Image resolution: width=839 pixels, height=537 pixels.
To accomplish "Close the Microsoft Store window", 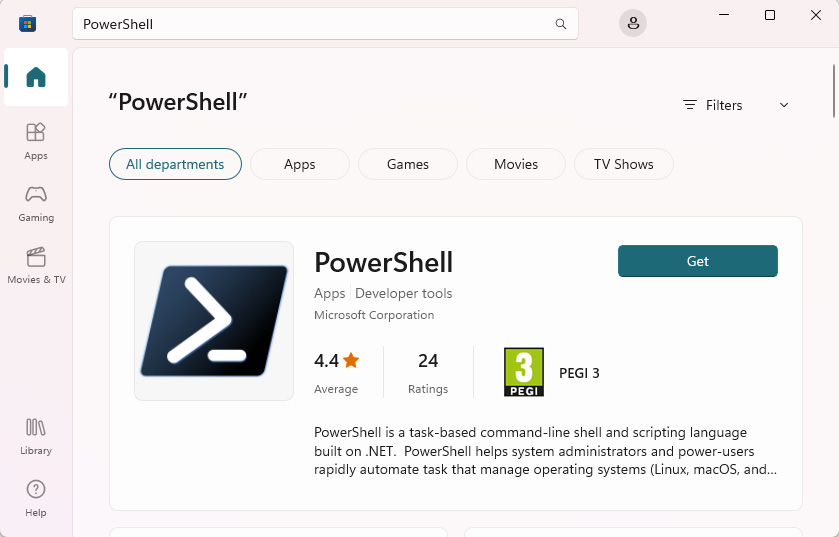I will [x=816, y=15].
